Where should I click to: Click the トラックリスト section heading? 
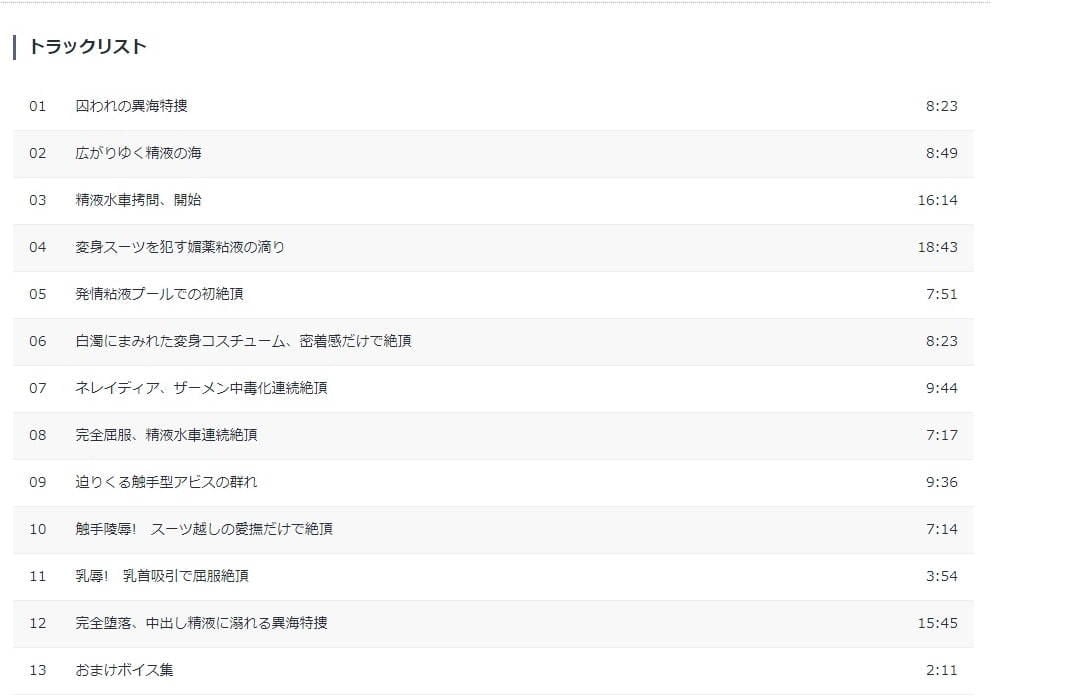(x=87, y=47)
